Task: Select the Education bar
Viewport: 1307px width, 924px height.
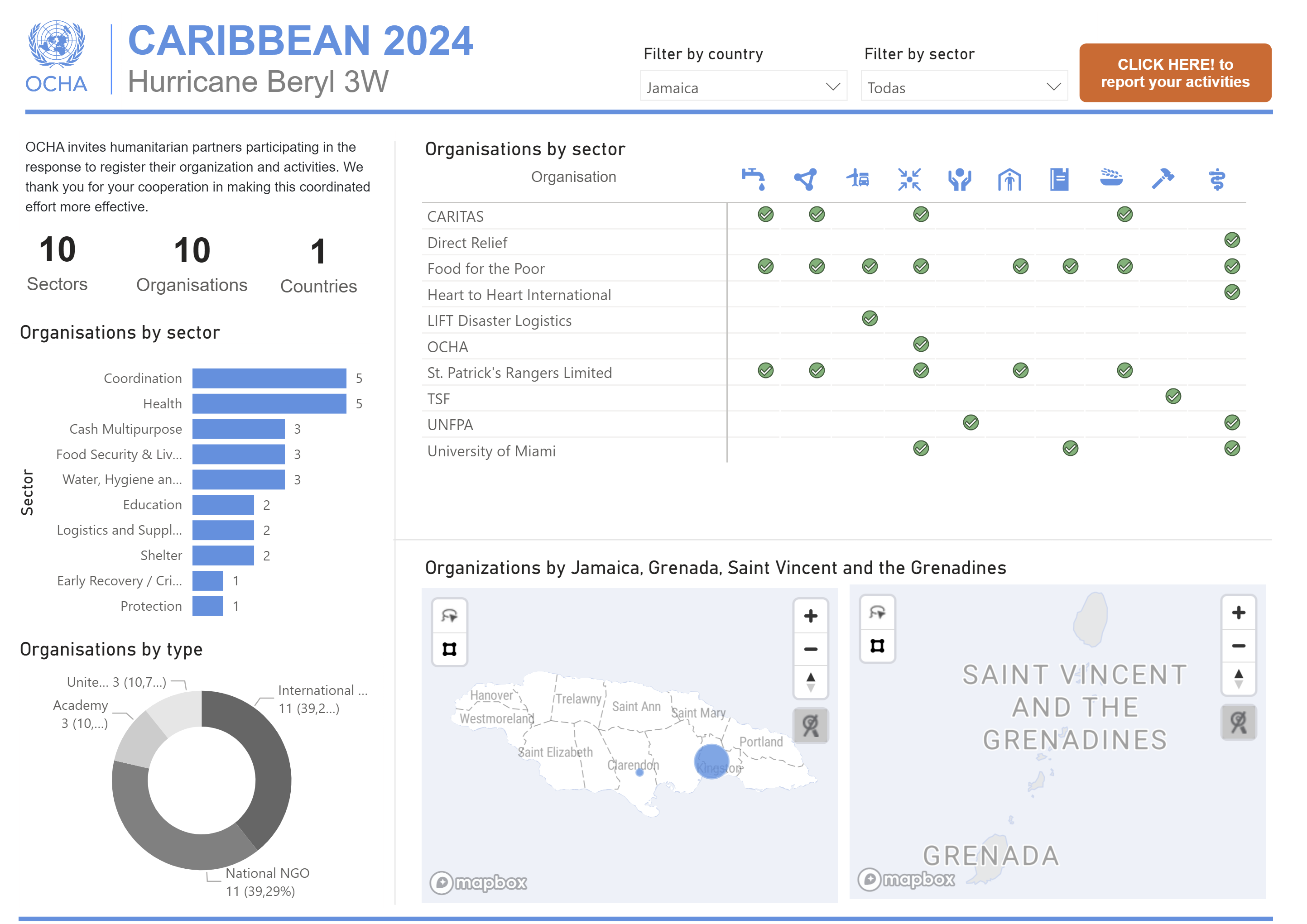Action: click(223, 505)
